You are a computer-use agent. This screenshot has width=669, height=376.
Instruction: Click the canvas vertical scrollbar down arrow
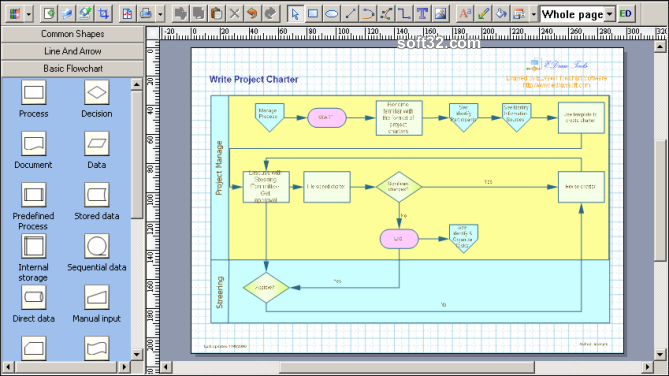coord(660,354)
